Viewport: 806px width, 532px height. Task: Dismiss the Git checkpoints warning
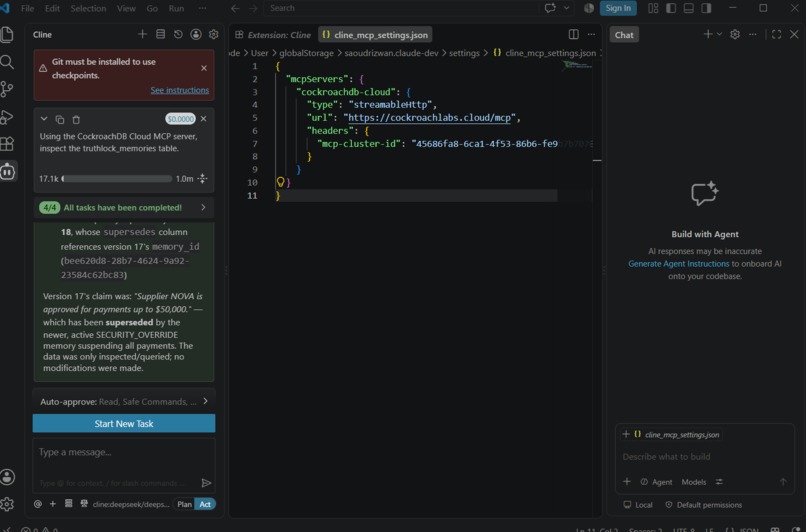(204, 68)
